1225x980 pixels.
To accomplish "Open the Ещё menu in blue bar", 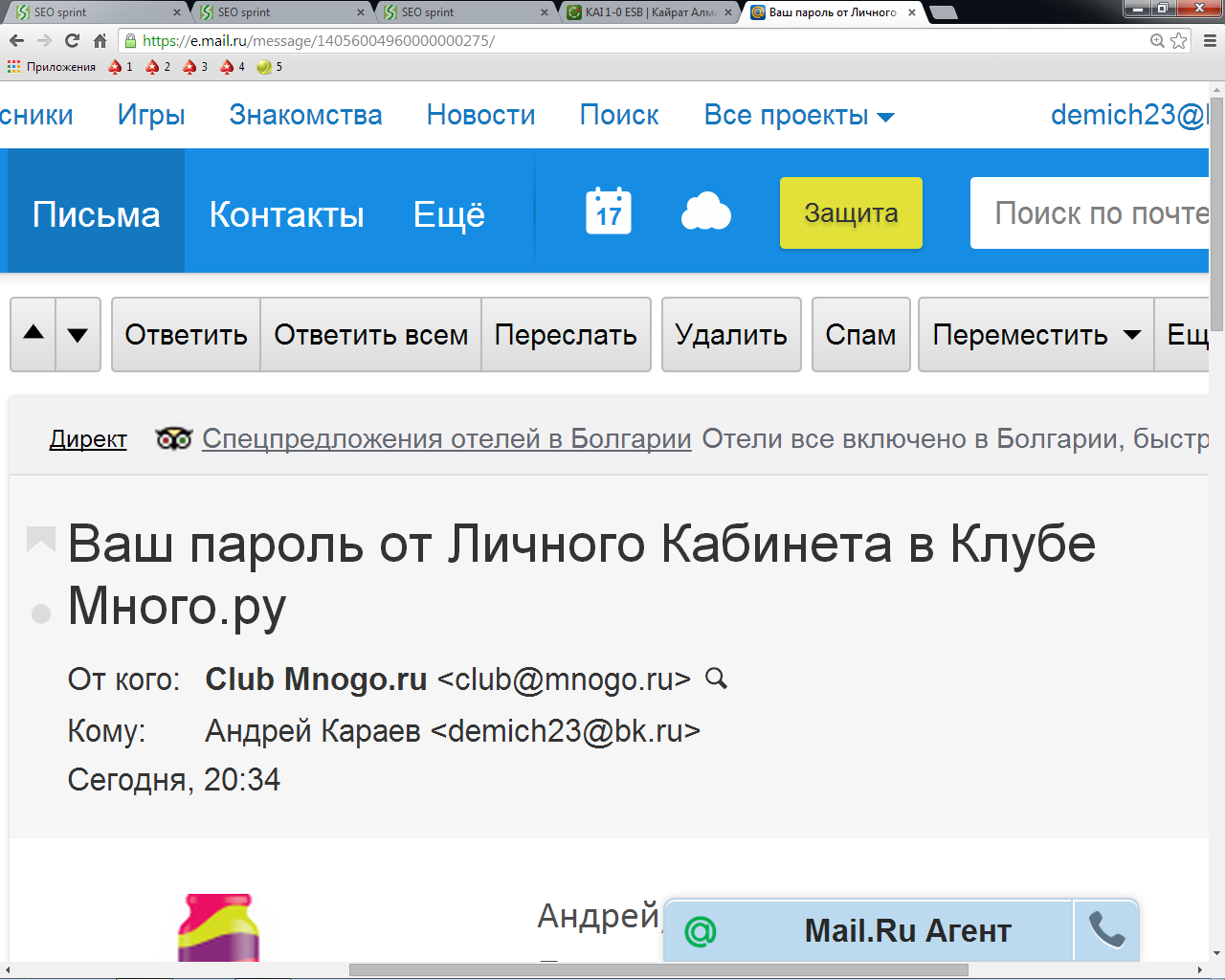I will pos(449,214).
